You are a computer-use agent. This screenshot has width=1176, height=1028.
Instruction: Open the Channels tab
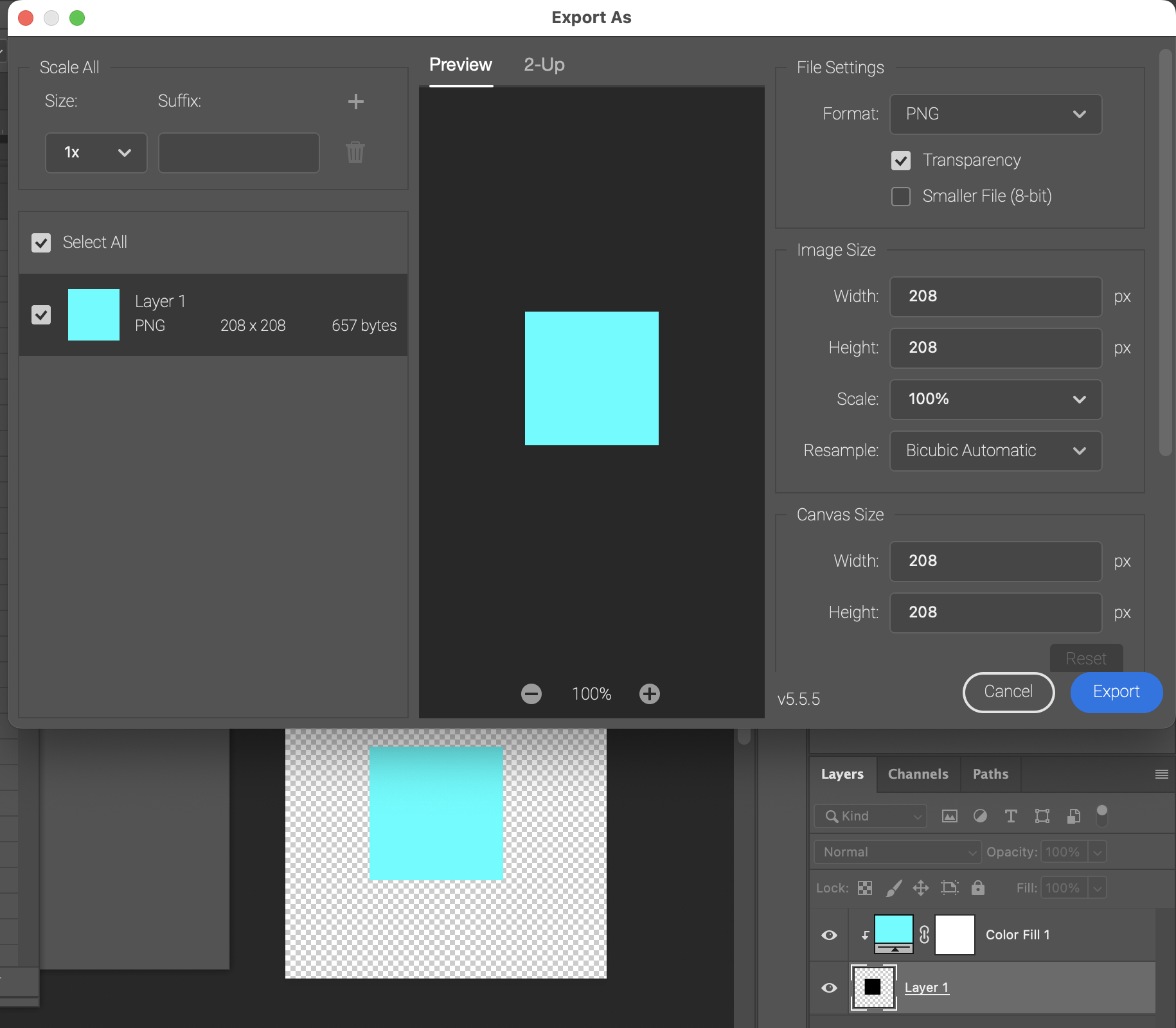click(918, 774)
